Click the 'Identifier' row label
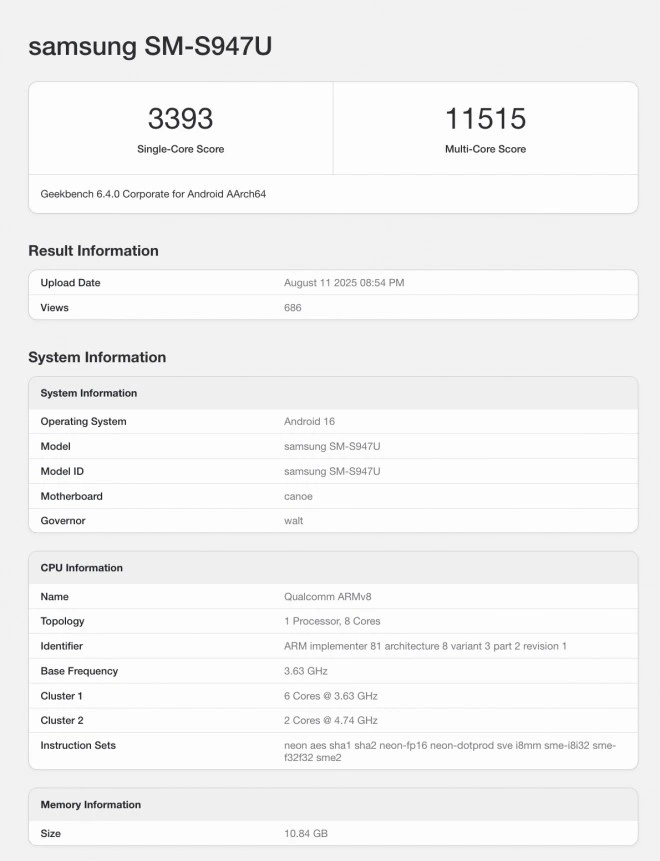 (61, 646)
